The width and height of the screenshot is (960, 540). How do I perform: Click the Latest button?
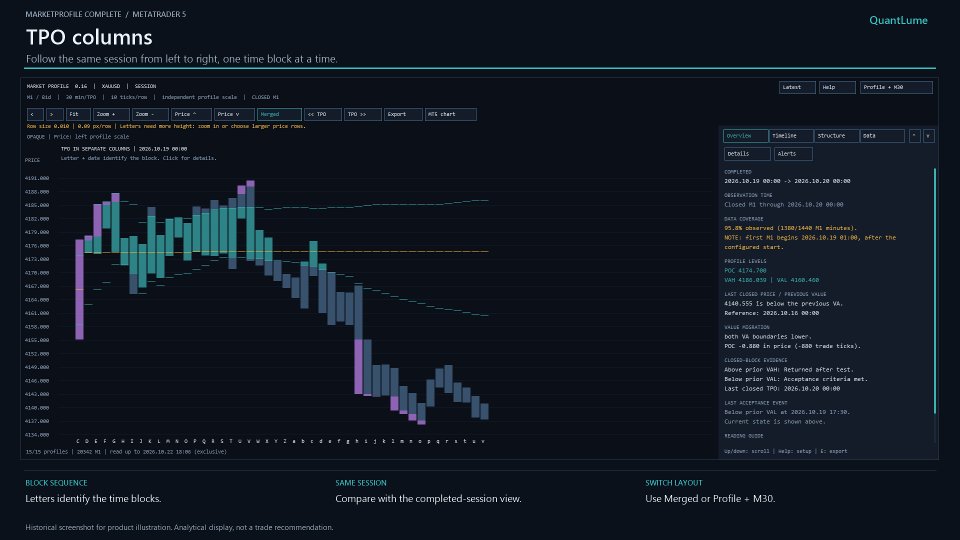[797, 88]
